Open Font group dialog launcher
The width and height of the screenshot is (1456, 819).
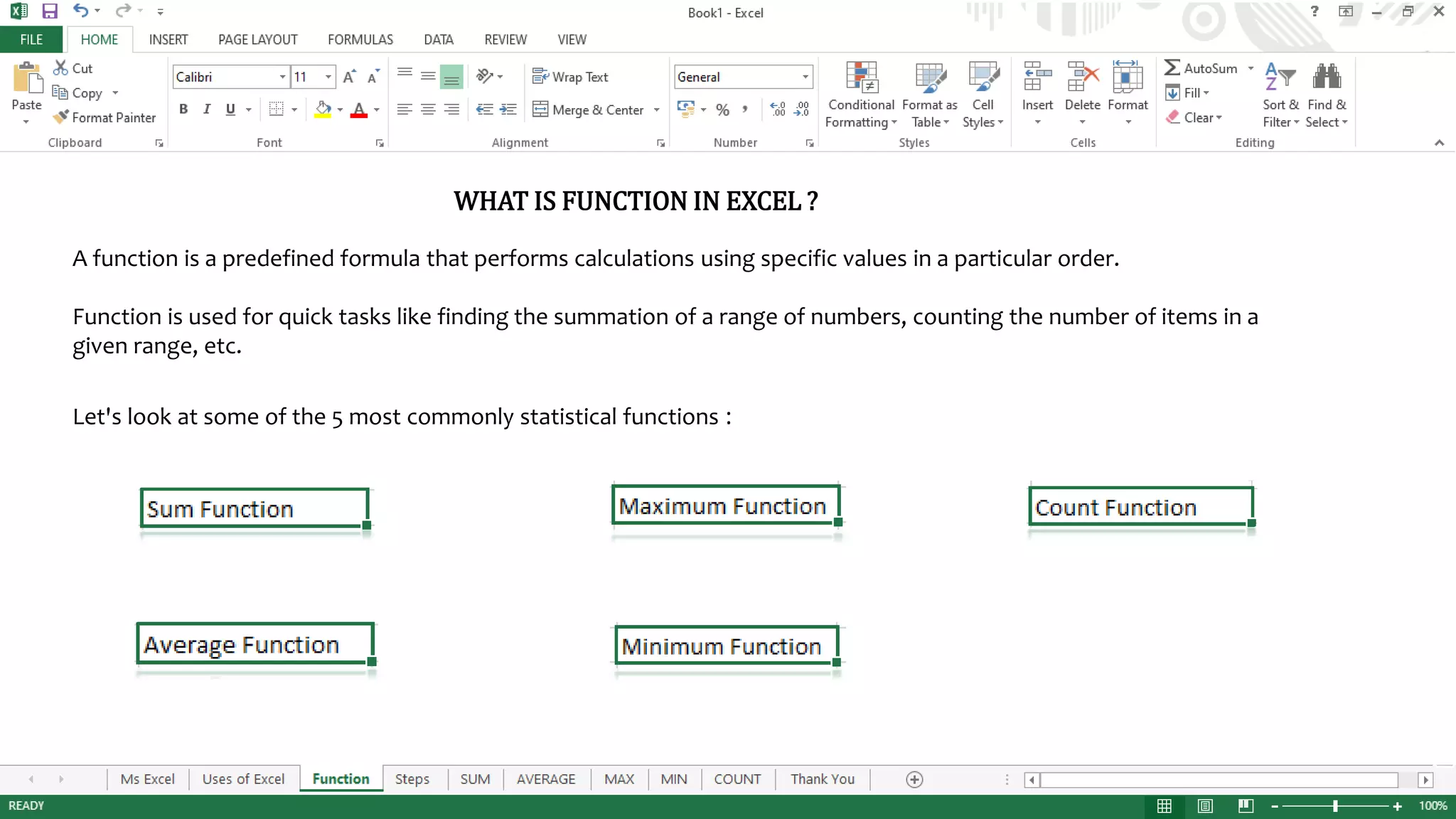380,144
